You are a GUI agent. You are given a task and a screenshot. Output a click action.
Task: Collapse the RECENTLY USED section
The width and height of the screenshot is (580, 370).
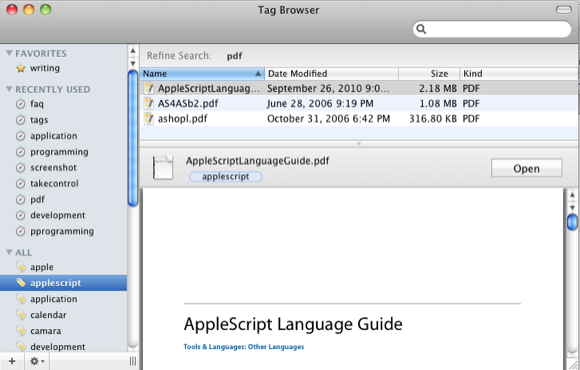(9, 89)
